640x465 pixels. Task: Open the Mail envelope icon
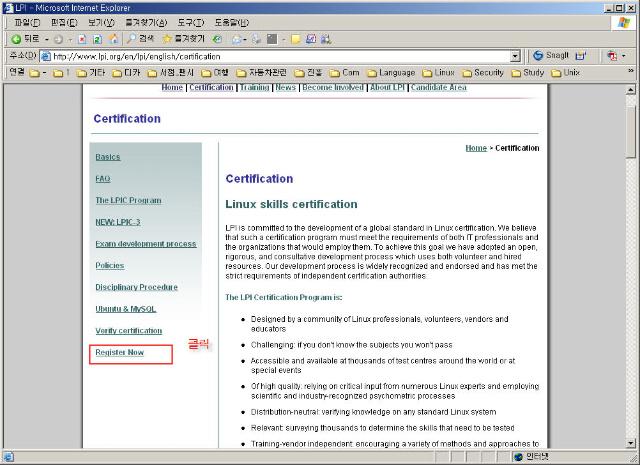[237, 39]
